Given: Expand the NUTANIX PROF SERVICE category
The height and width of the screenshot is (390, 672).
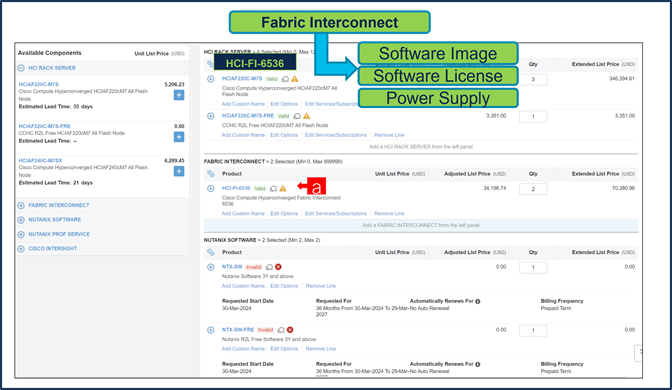Looking at the screenshot, I should (21, 234).
